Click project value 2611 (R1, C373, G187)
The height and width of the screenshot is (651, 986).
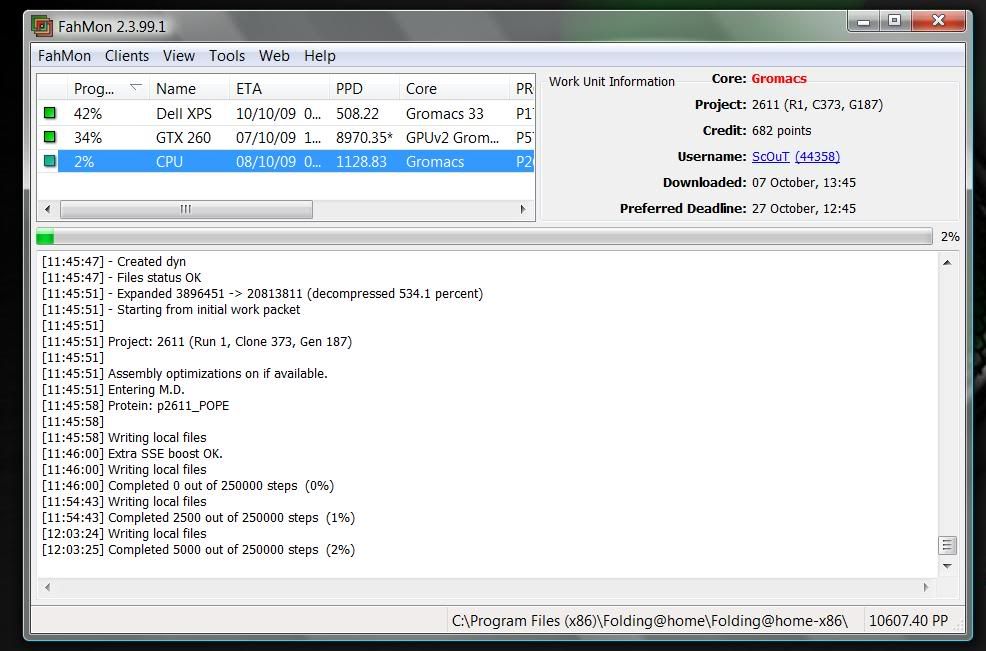(817, 104)
